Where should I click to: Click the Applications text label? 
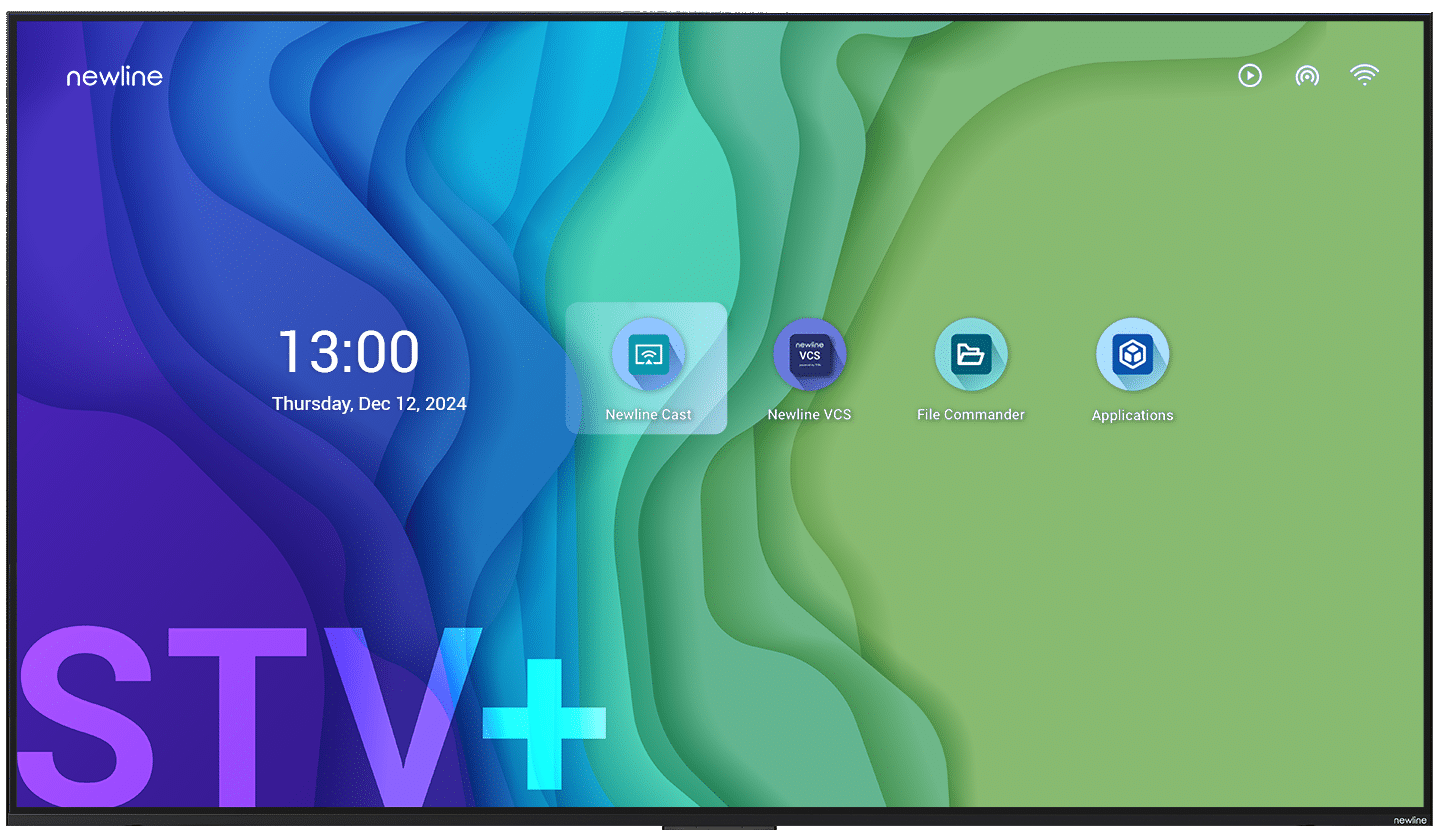(x=1132, y=415)
